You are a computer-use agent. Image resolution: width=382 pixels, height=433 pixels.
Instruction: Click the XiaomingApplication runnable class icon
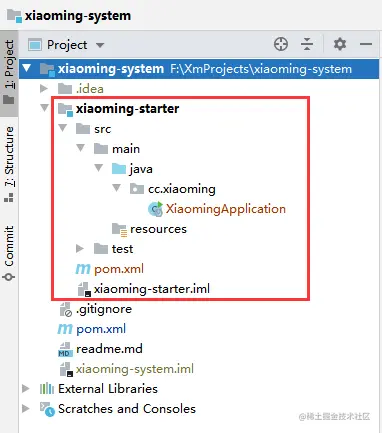click(x=155, y=209)
